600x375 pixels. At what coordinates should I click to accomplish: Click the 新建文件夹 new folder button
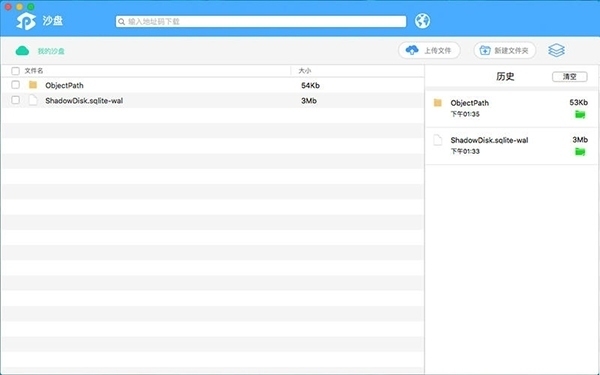[x=504, y=50]
